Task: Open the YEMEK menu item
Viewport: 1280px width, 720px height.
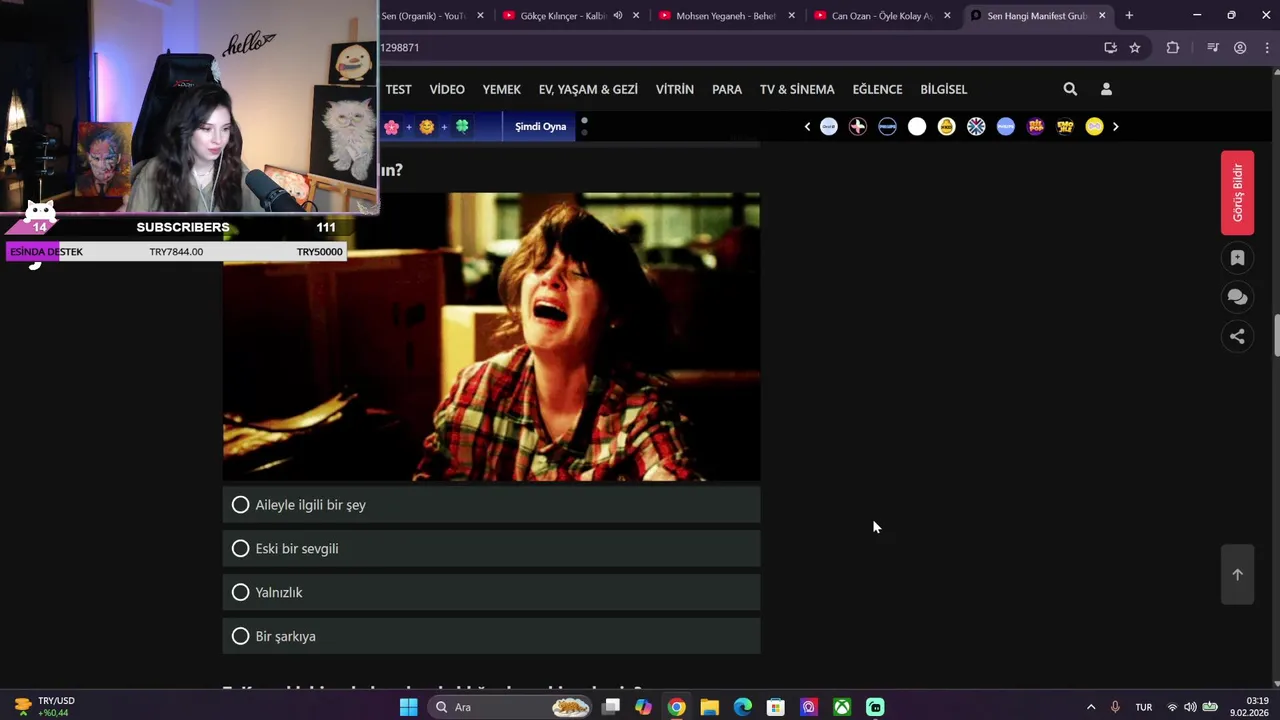Action: point(501,89)
